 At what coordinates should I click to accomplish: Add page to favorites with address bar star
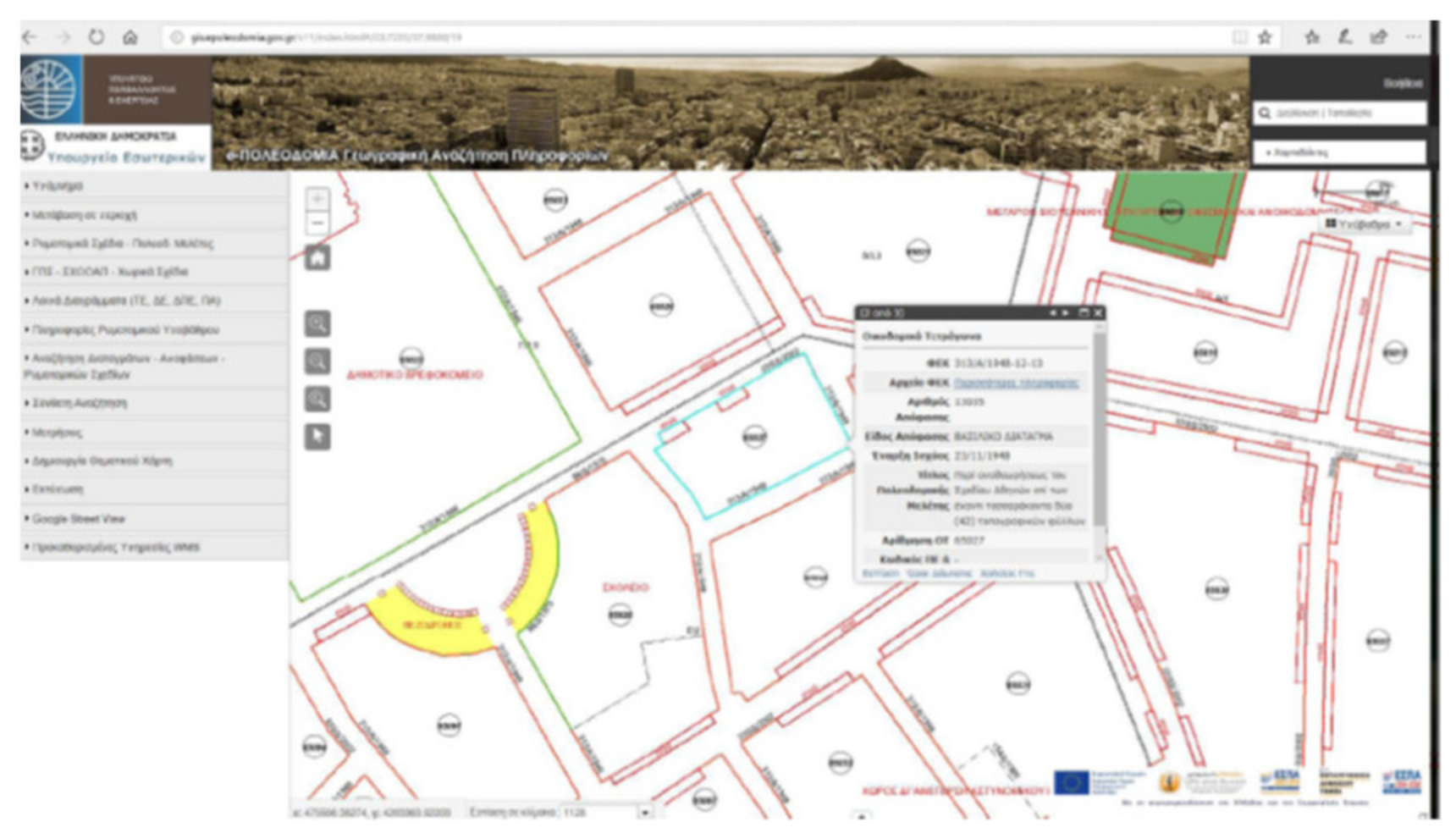coord(1265,37)
